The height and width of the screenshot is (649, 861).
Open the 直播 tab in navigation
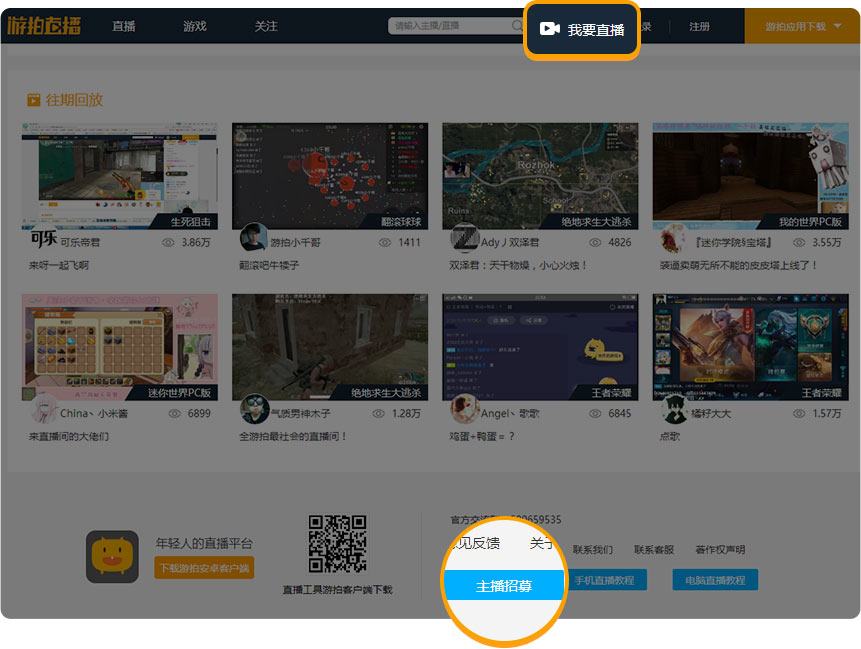[x=125, y=27]
